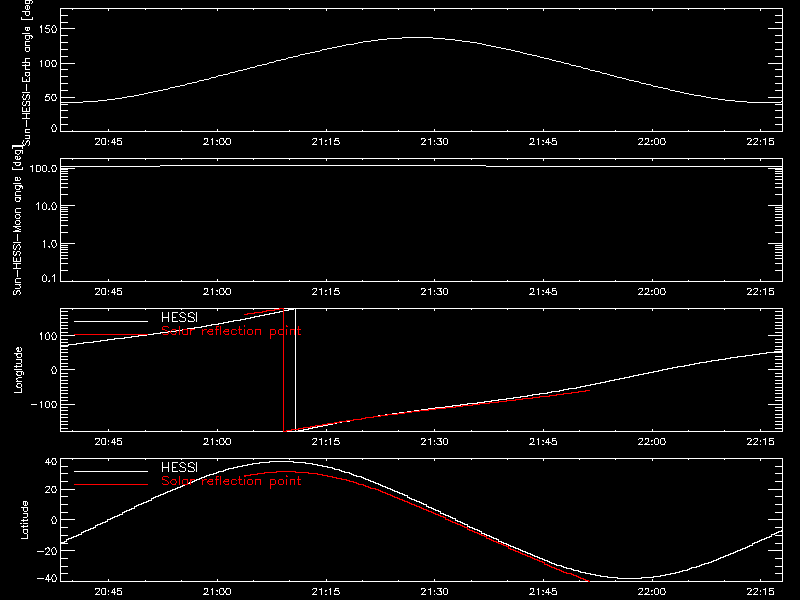
Task: Click 20:45 time label under Earth angle plot
Action: (108, 142)
